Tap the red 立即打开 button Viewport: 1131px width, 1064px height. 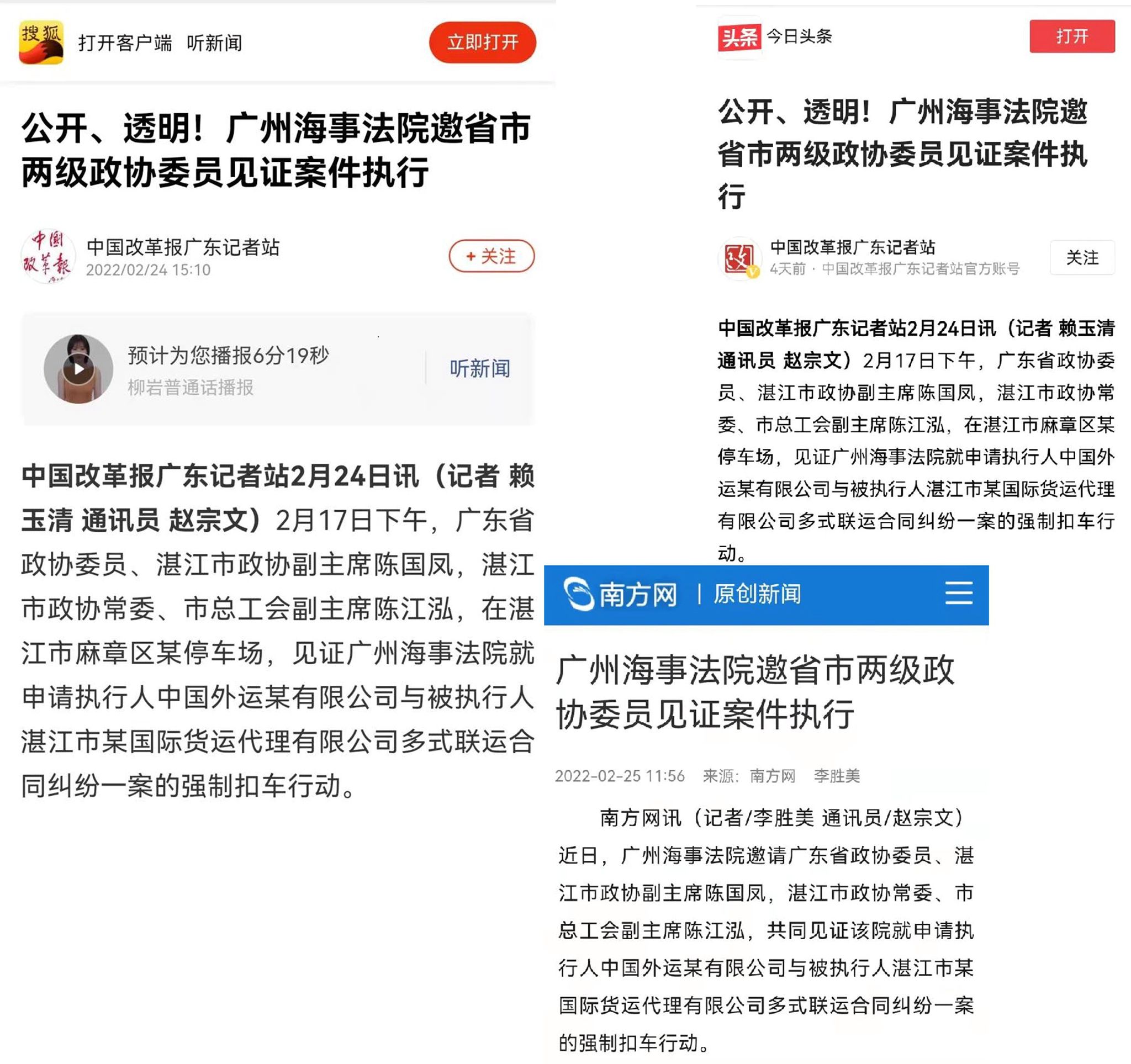pyautogui.click(x=483, y=42)
